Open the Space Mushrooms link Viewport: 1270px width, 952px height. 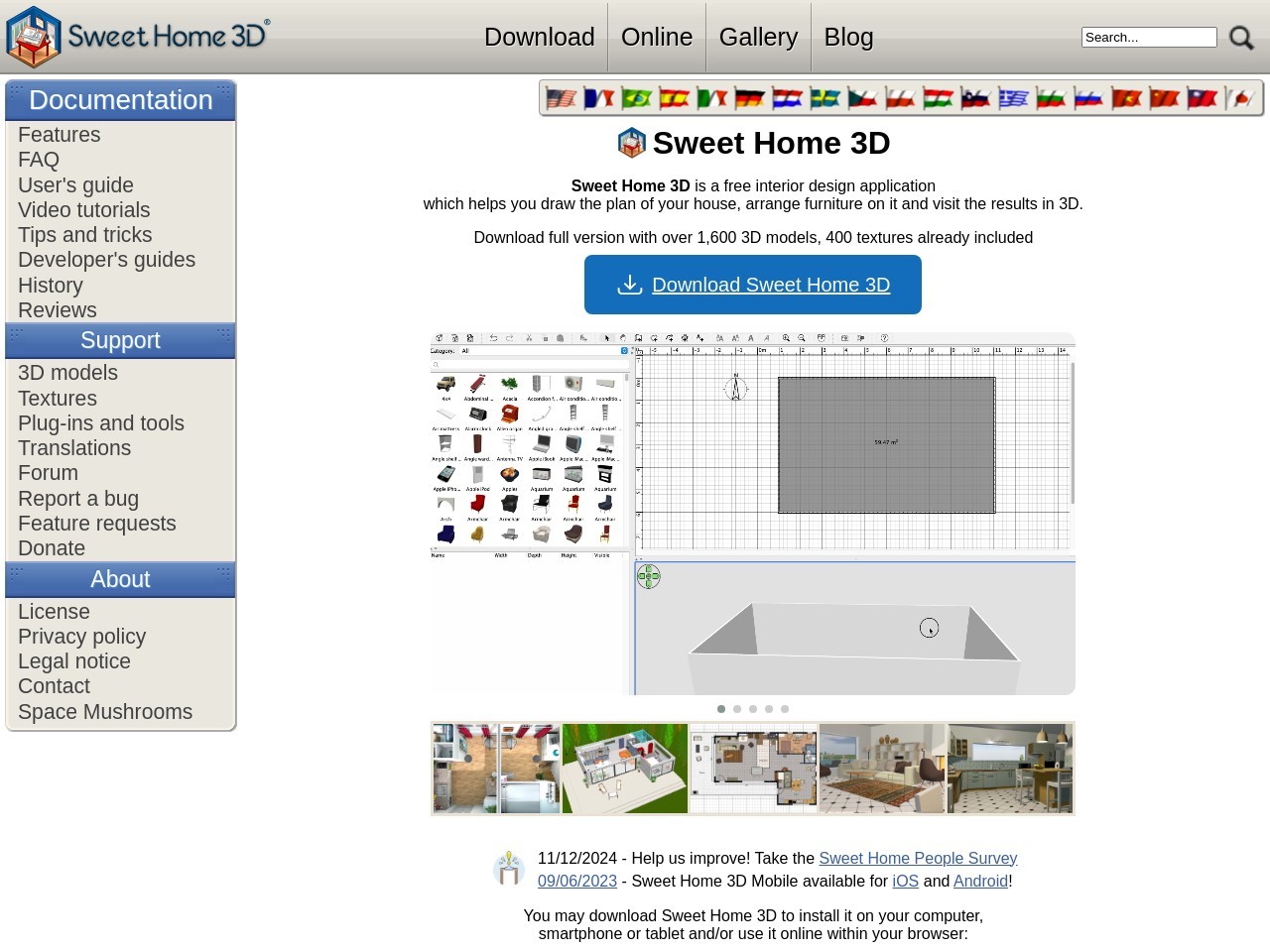tap(105, 712)
